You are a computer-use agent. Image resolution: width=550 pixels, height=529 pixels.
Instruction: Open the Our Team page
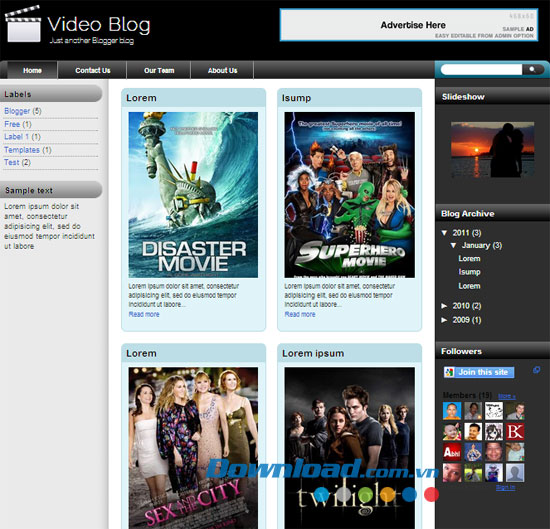(159, 70)
